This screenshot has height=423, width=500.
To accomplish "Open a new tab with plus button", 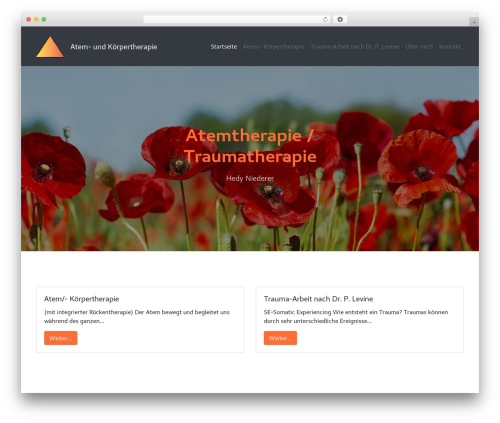I will click(474, 22).
